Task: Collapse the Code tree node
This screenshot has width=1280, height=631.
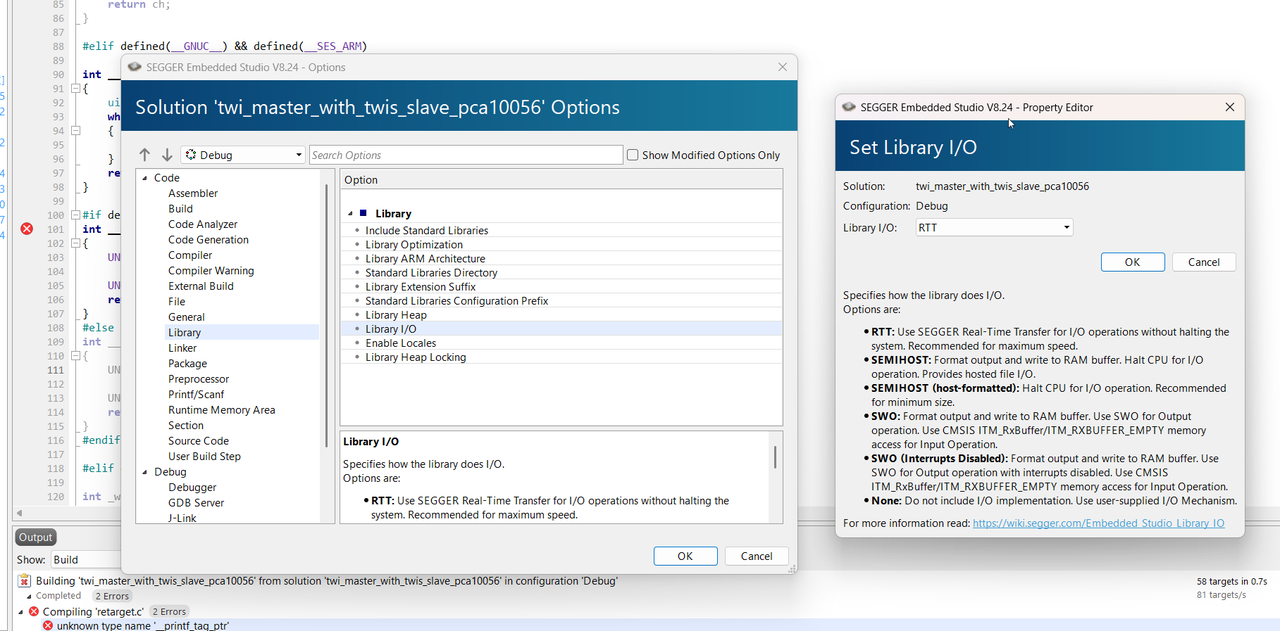Action: (144, 178)
